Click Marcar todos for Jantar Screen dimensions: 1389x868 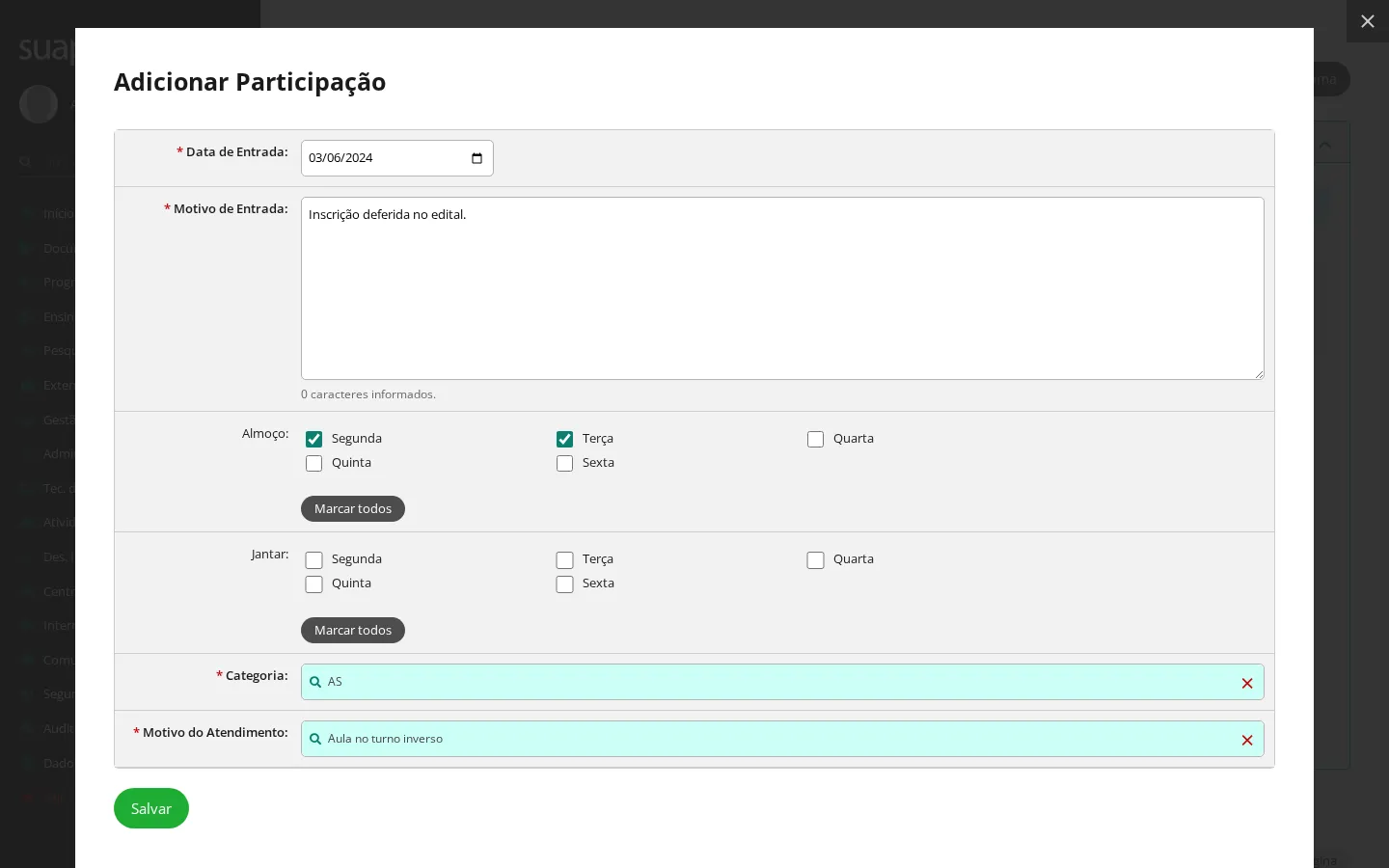(353, 630)
